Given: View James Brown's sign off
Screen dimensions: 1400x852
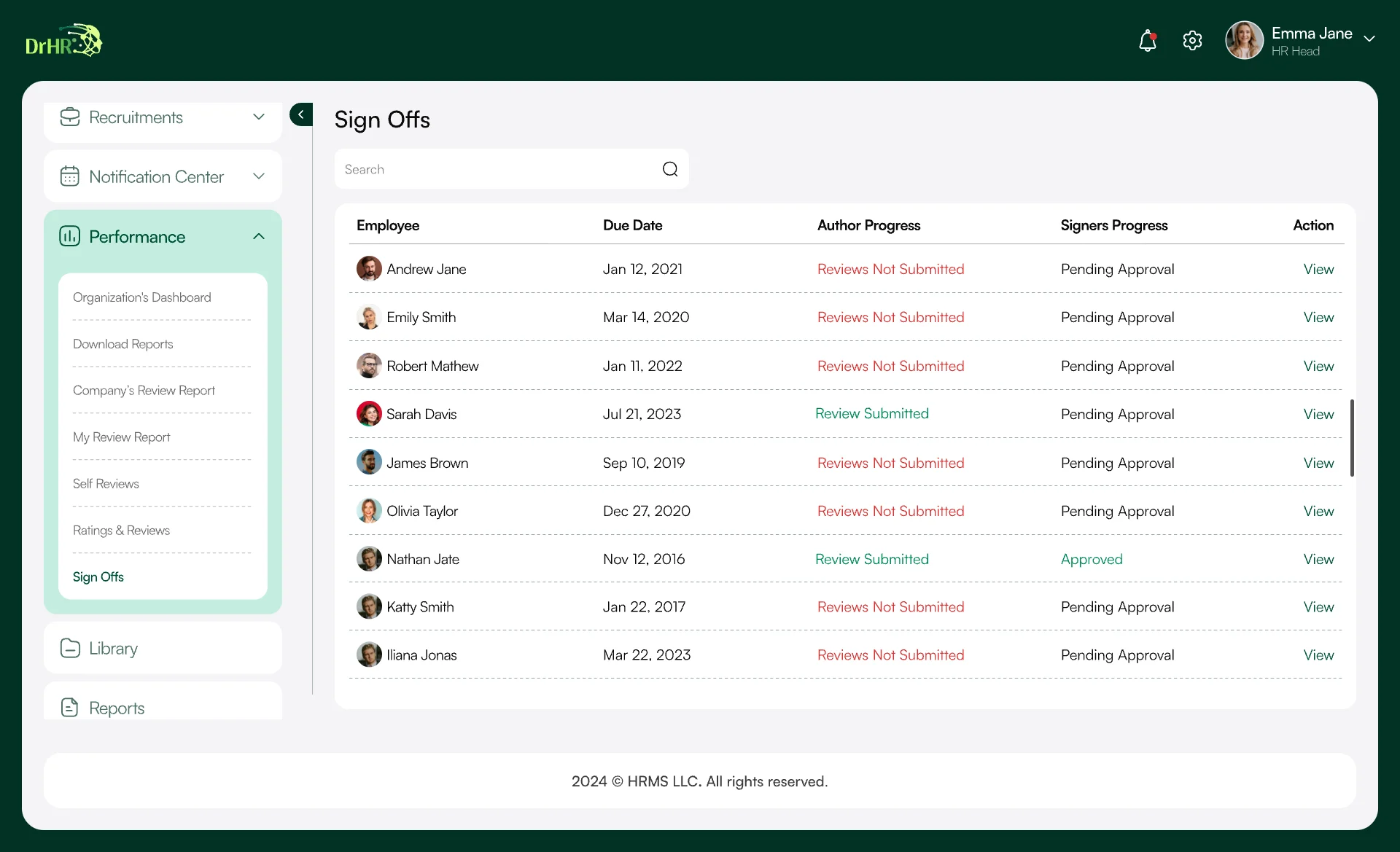Looking at the screenshot, I should 1318,463.
